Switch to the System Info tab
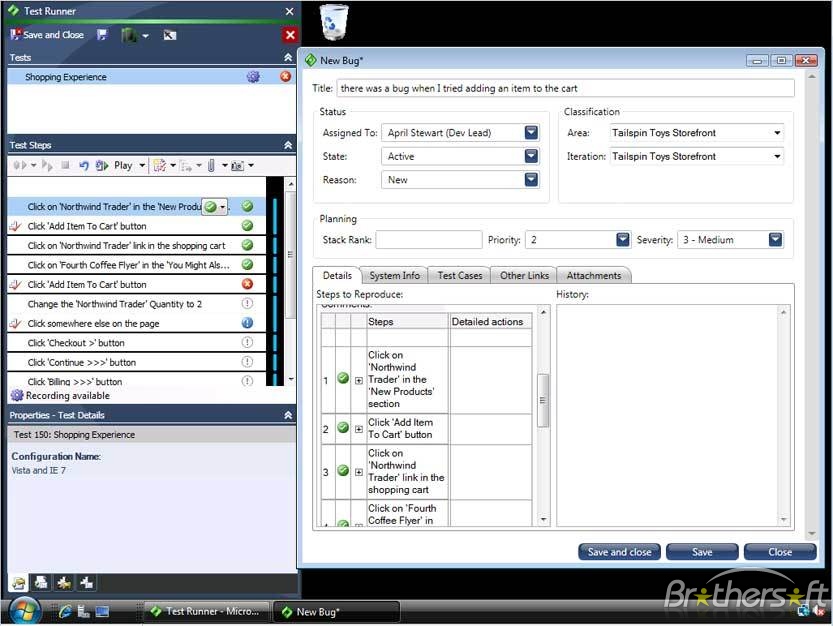The width and height of the screenshot is (833, 626). coord(394,275)
